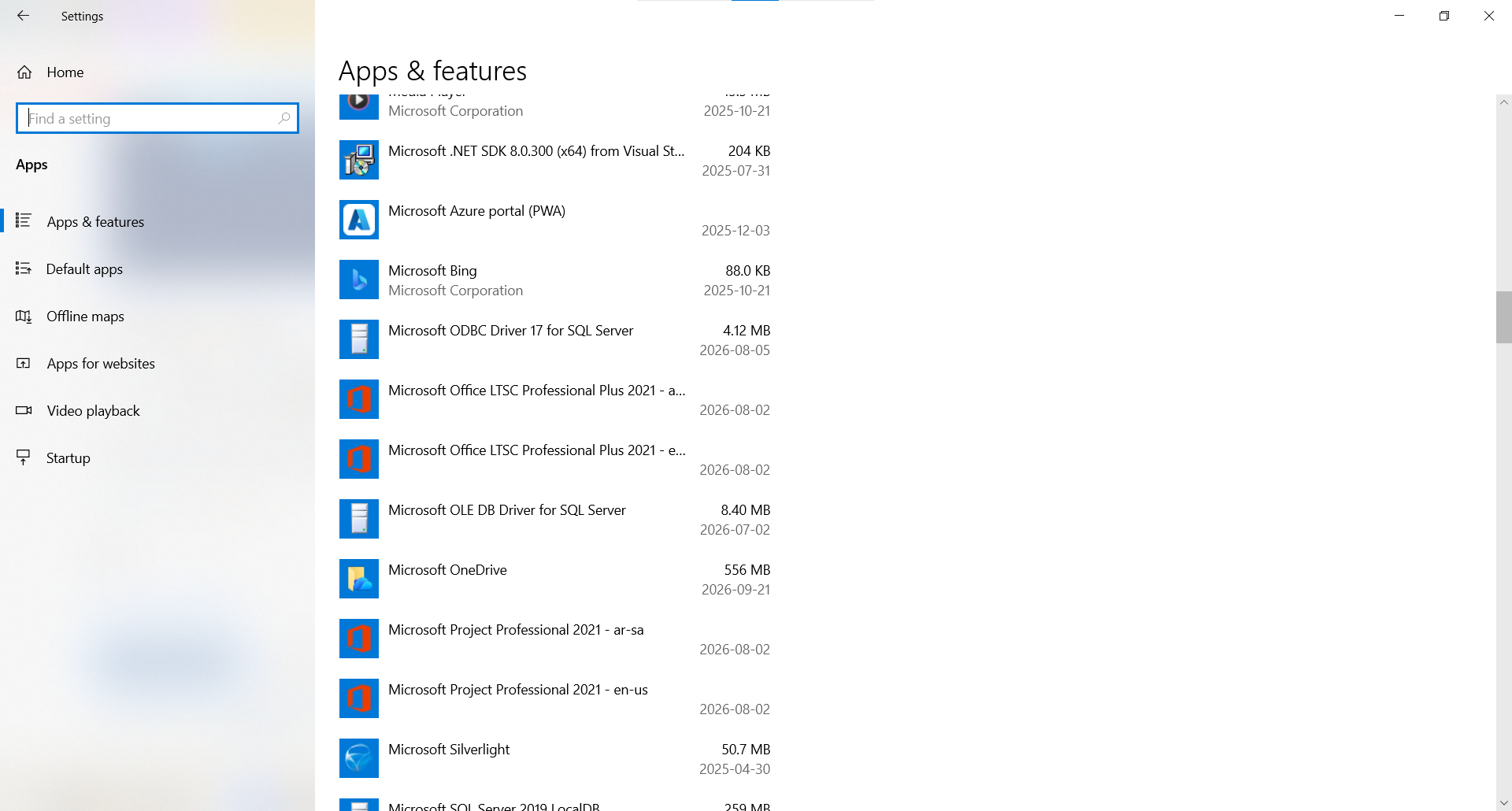Open Apps & features section
1512x811 pixels.
coord(157,222)
